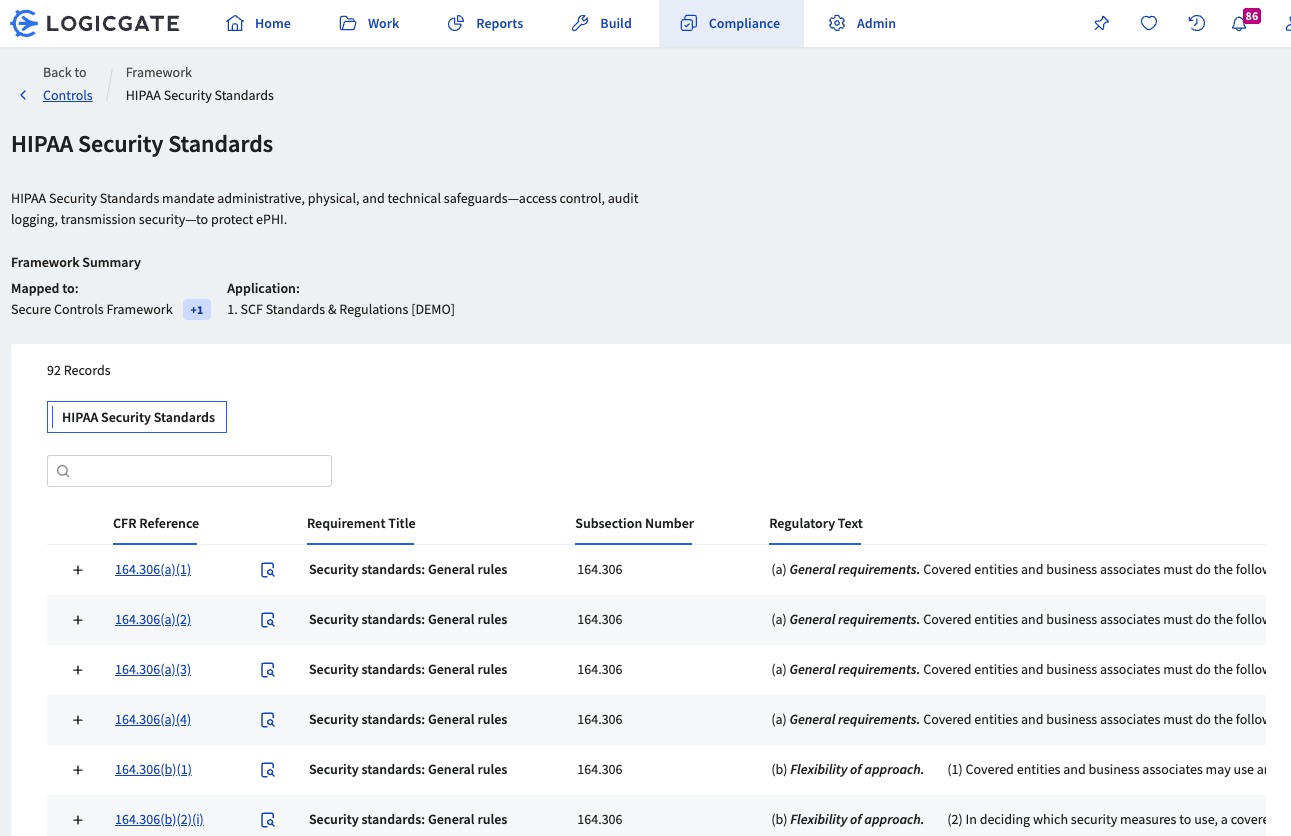Expand row 164.306(a)(1)

pos(78,570)
